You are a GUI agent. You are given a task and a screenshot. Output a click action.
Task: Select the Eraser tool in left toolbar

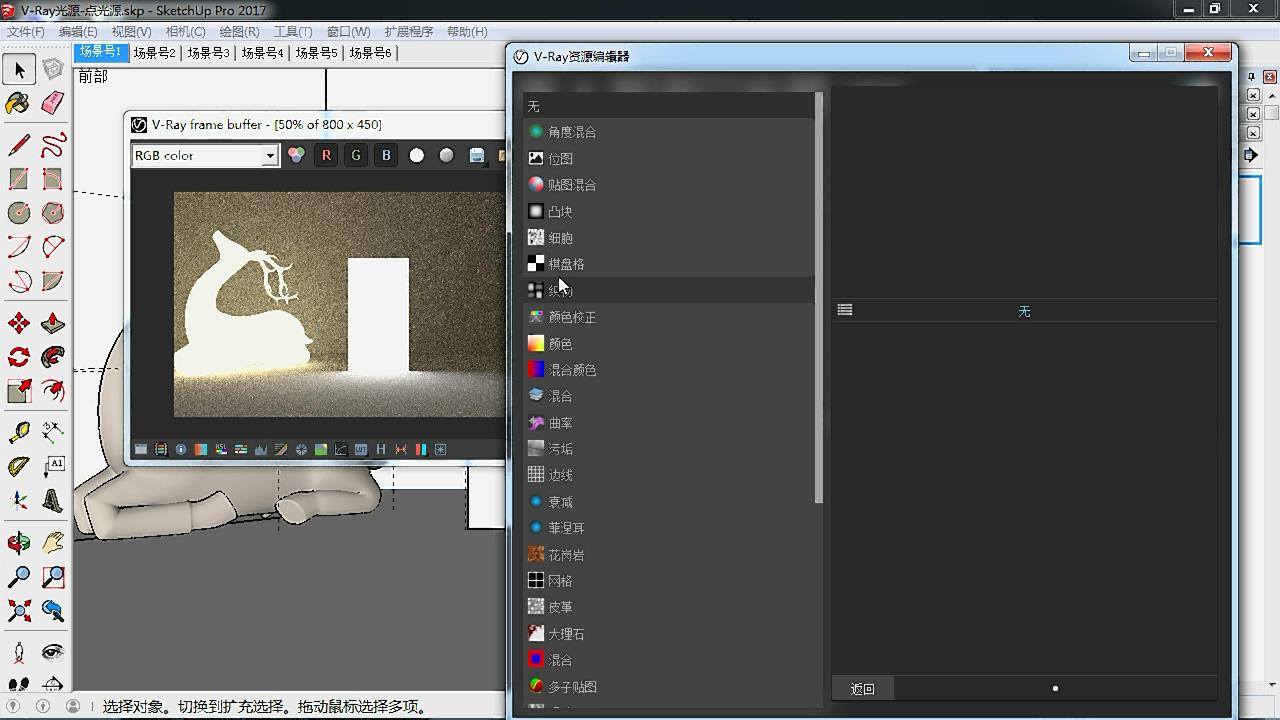pos(53,103)
